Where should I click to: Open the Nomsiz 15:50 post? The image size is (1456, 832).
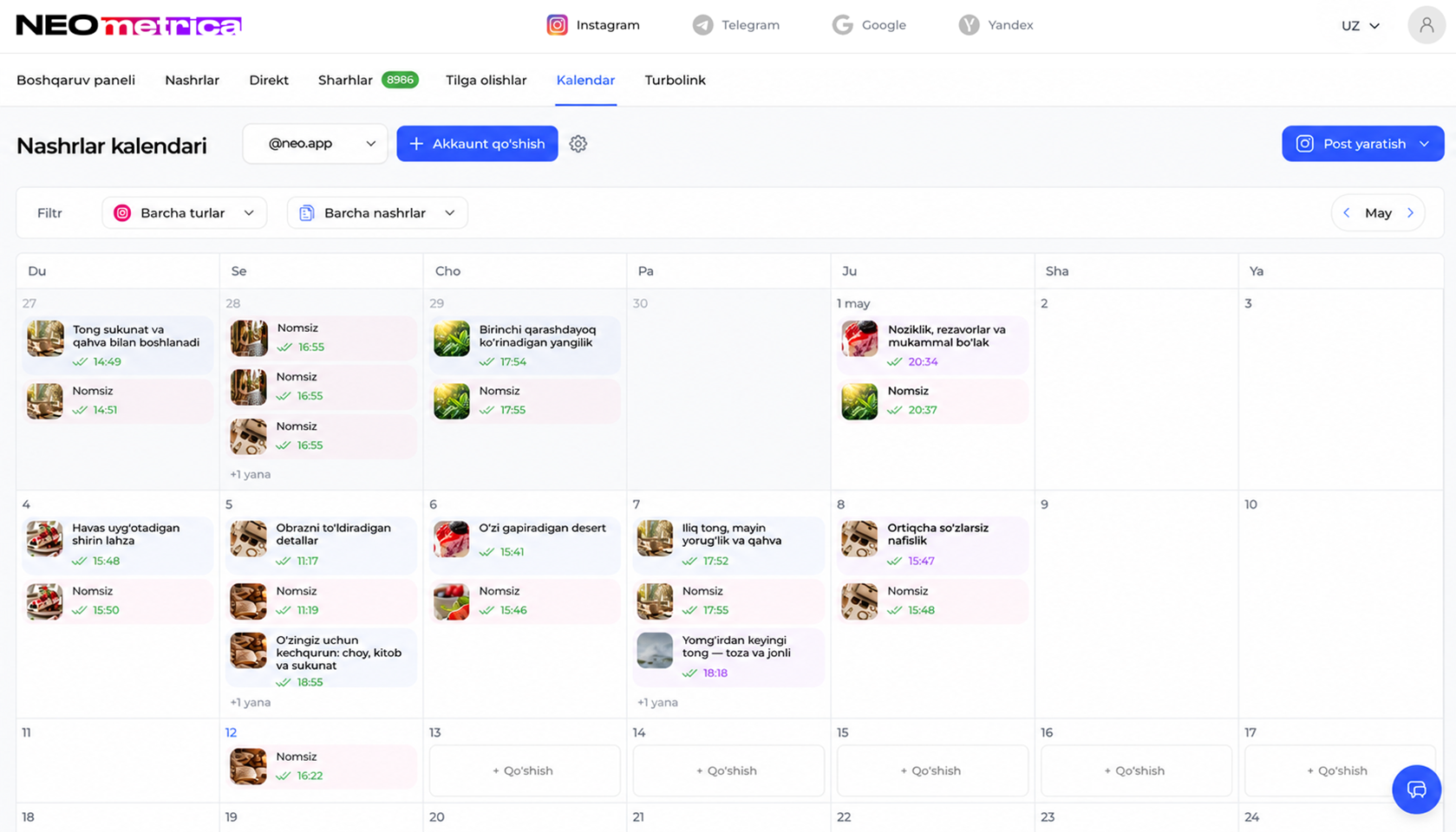pos(118,601)
